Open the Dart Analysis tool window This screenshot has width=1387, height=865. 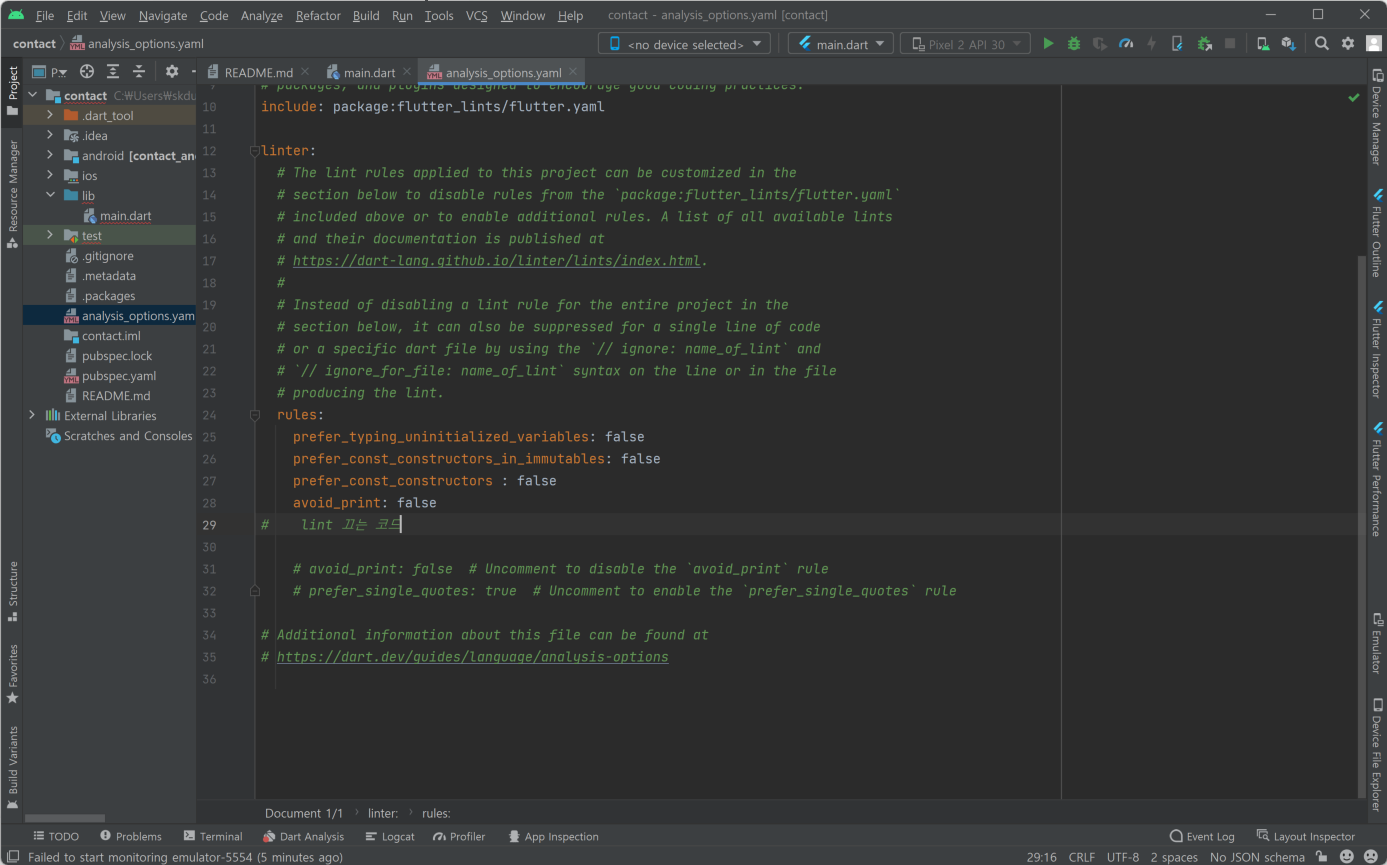point(304,837)
